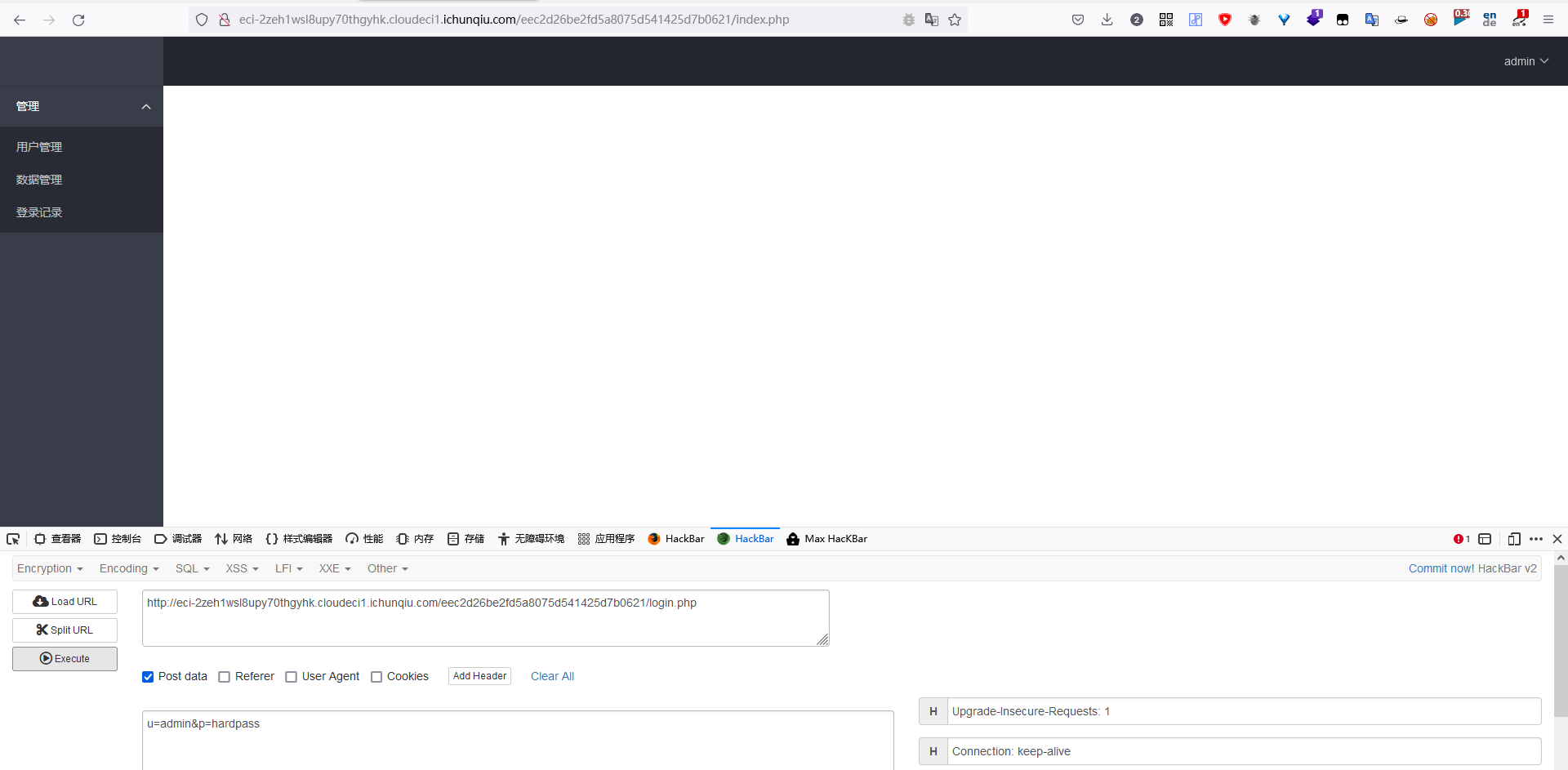The image size is (1568, 770).
Task: Click the QR code extension icon
Action: [x=1166, y=20]
